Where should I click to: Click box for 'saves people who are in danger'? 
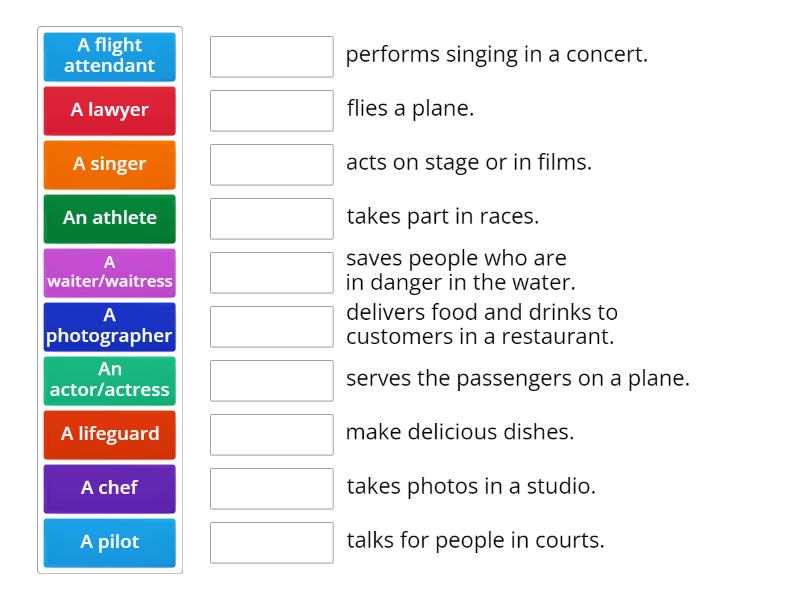[x=271, y=272]
